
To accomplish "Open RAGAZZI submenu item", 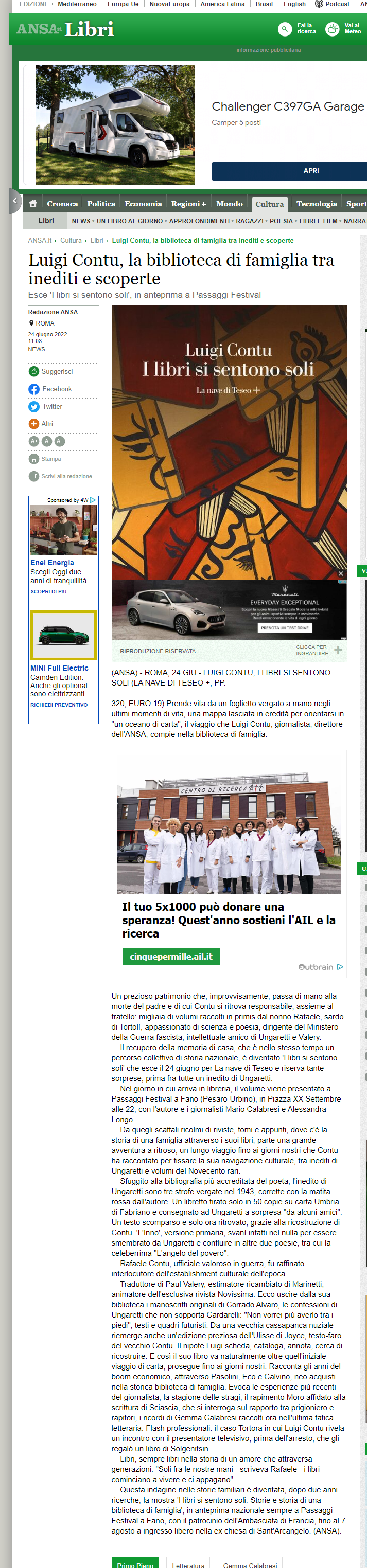I will click(249, 221).
